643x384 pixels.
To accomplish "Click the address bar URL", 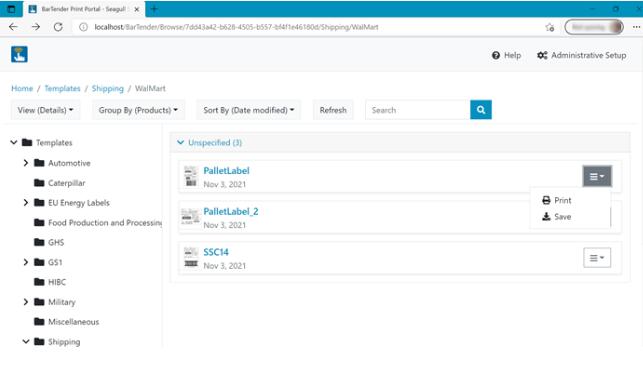I will pos(236,27).
